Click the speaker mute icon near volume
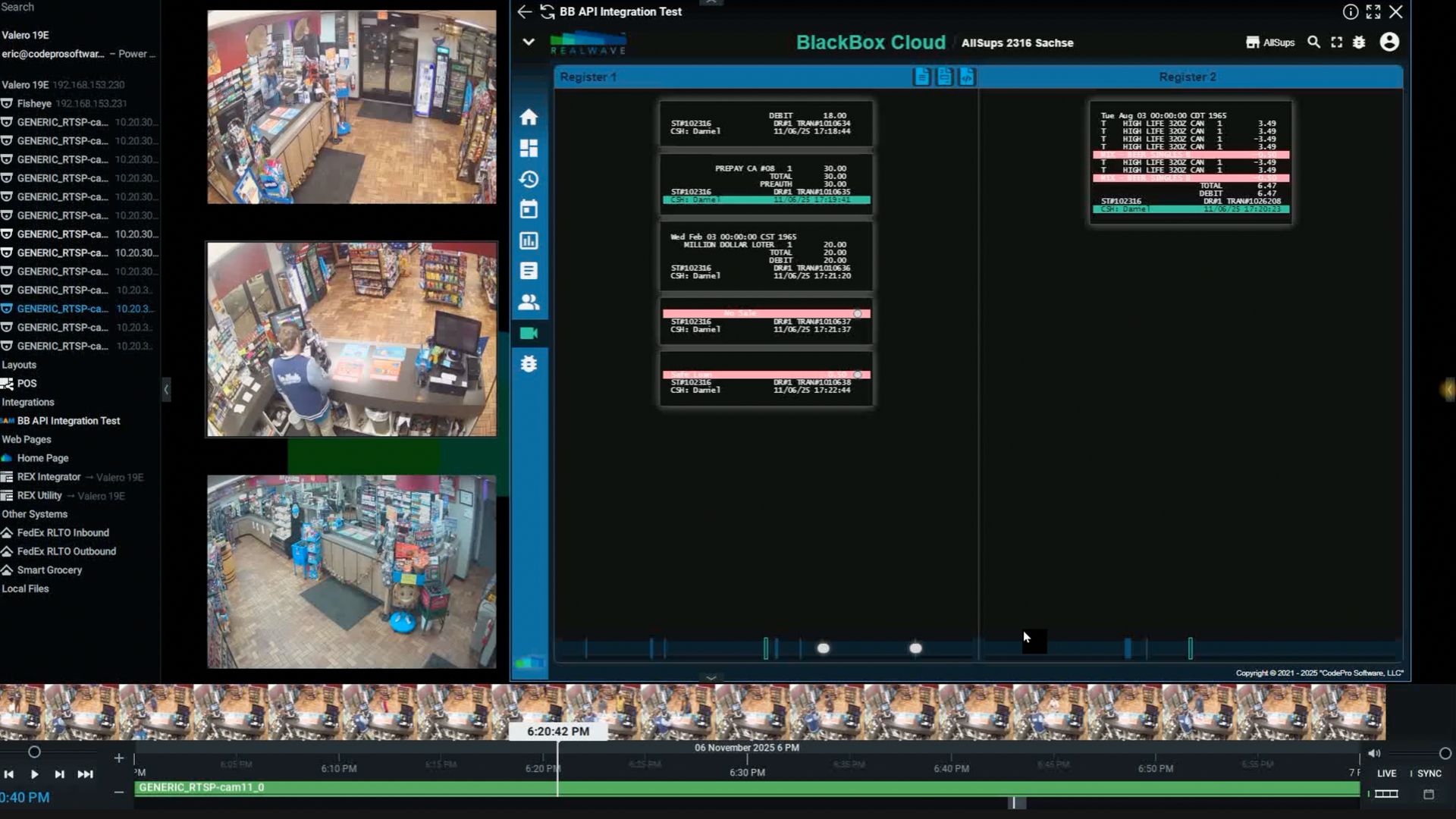The height and width of the screenshot is (819, 1456). (1374, 753)
